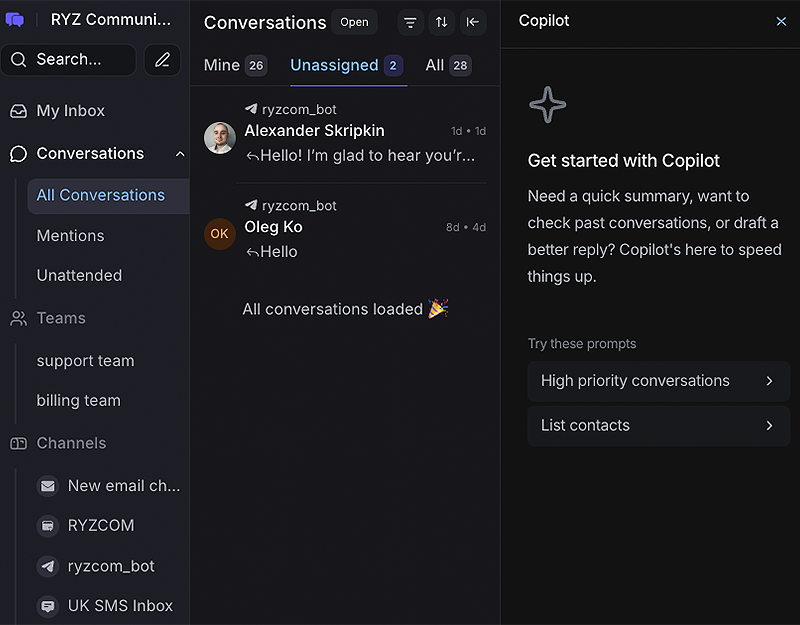Expand the Teams section
The height and width of the screenshot is (625, 800).
click(60, 317)
